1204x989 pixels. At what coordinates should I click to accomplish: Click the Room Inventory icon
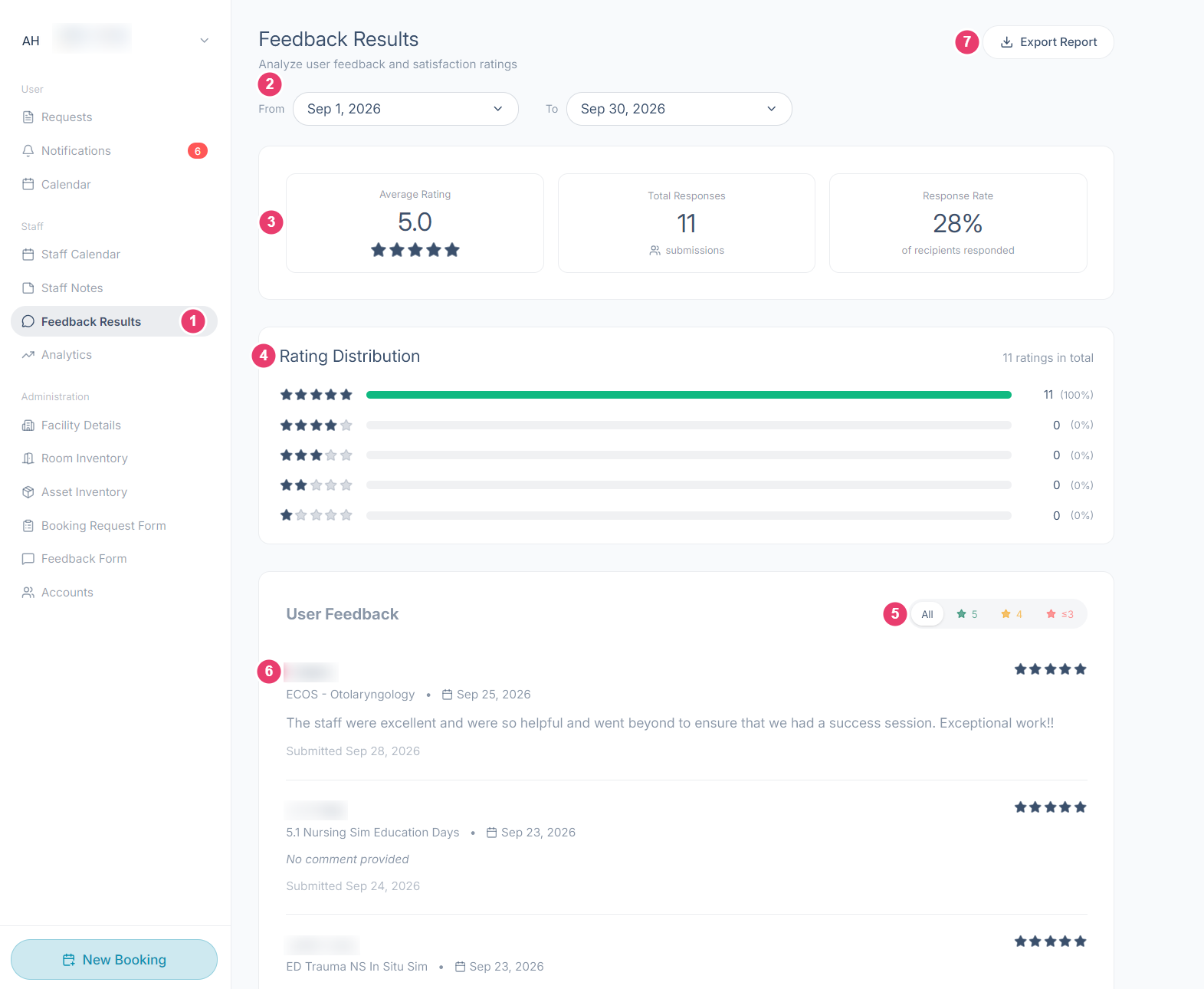[x=28, y=458]
